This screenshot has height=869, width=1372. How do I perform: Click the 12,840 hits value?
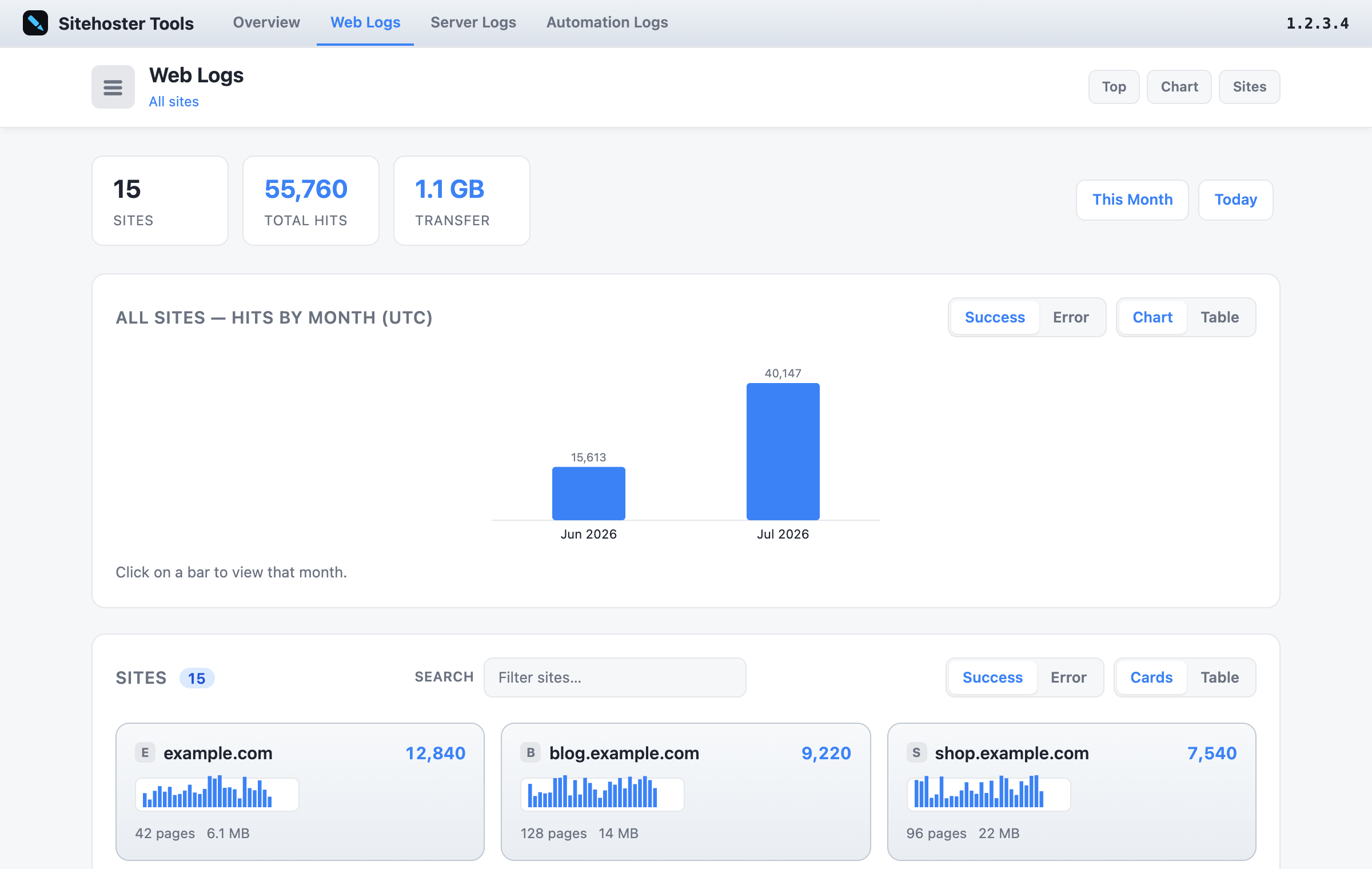coord(436,753)
